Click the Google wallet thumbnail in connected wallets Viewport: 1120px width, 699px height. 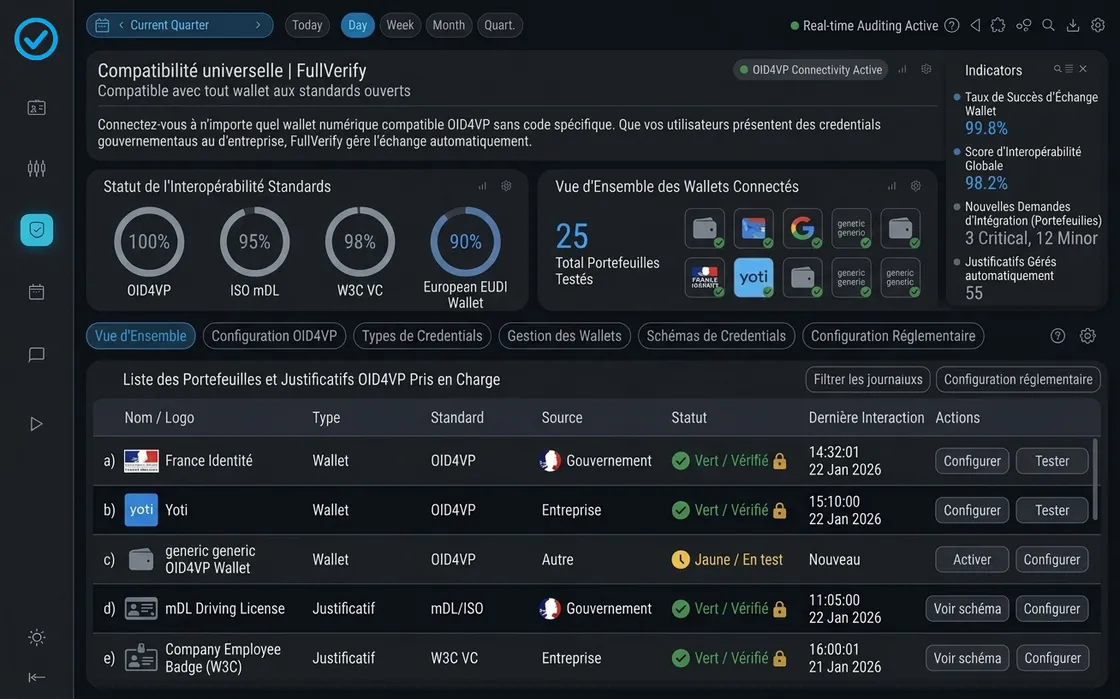[x=802, y=228]
